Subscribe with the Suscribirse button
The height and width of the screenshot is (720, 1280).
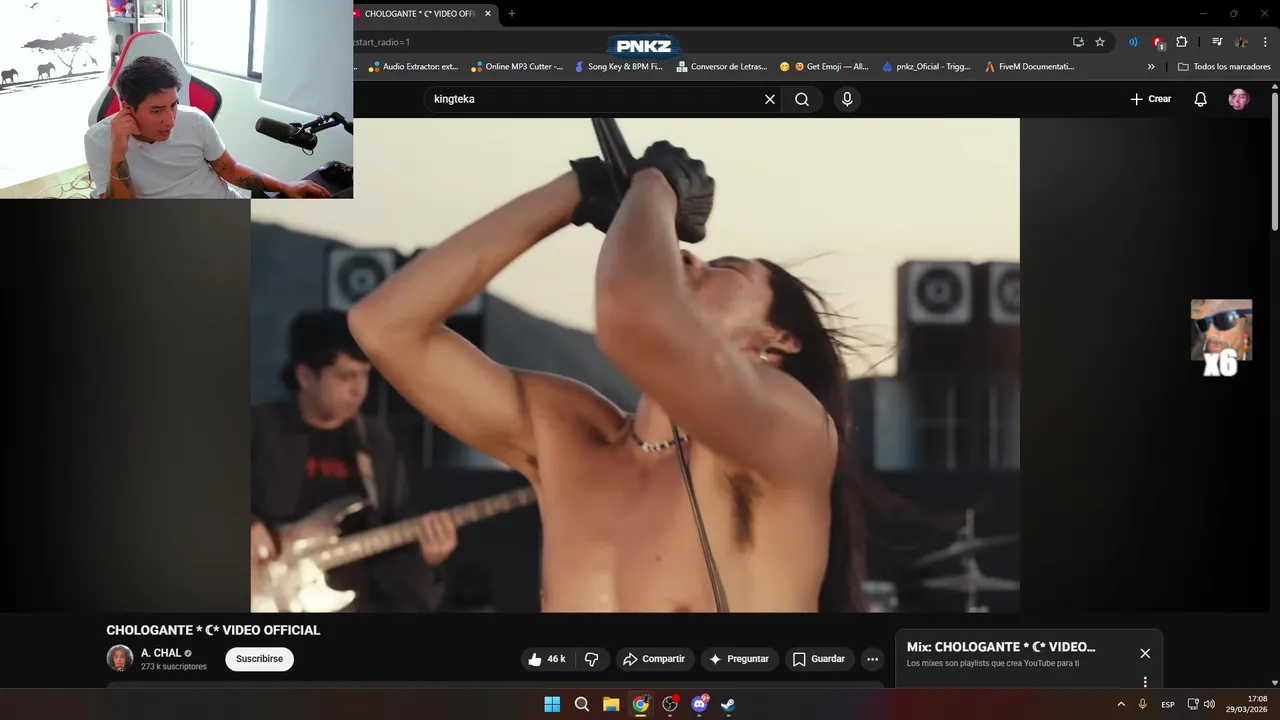pos(259,659)
